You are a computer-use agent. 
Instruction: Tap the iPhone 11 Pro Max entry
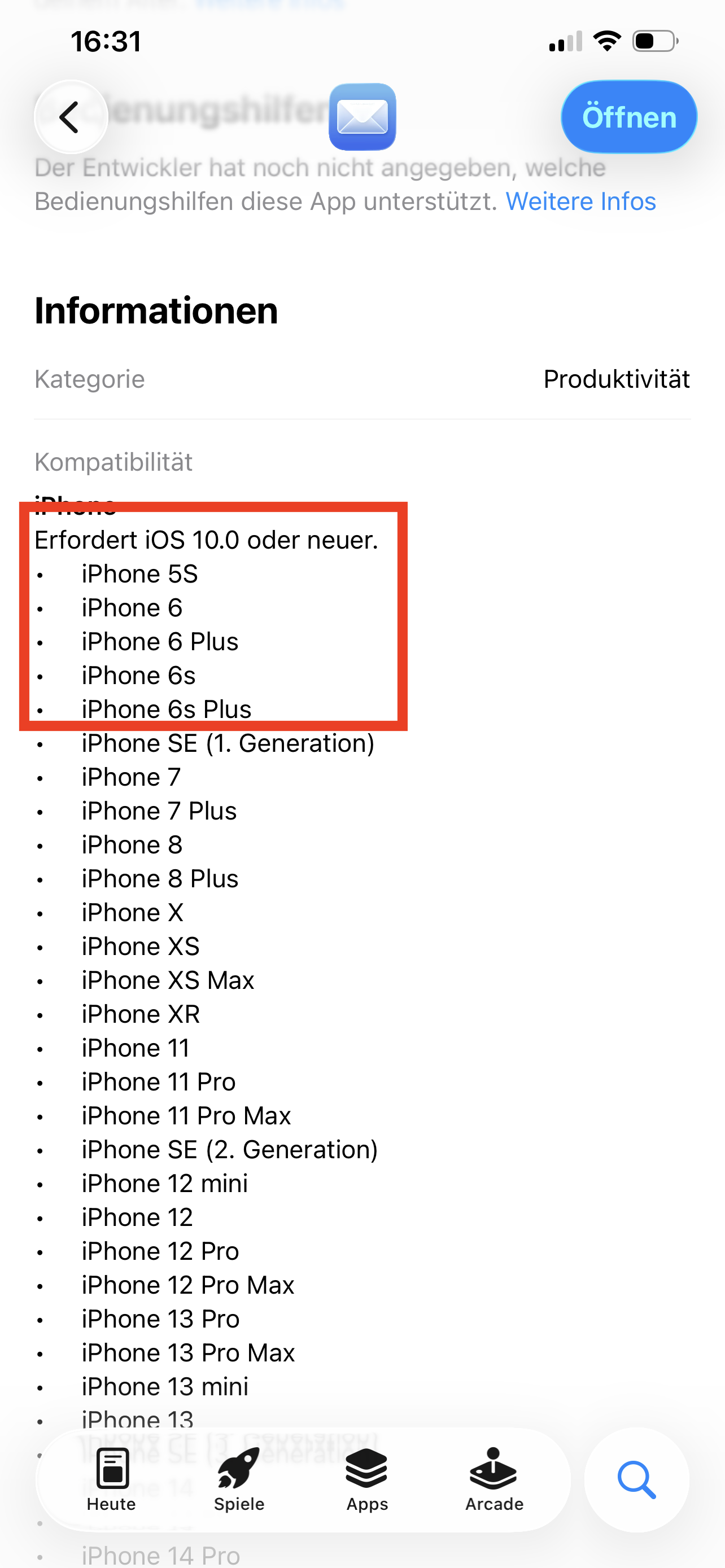pyautogui.click(x=186, y=1116)
